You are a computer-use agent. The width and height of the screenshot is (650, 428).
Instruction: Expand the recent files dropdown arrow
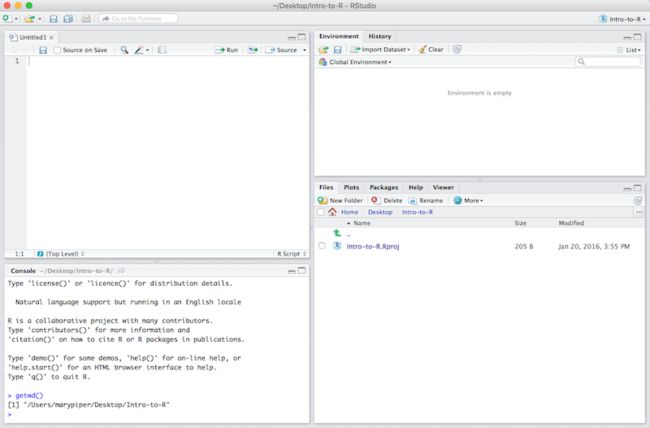pyautogui.click(x=40, y=19)
